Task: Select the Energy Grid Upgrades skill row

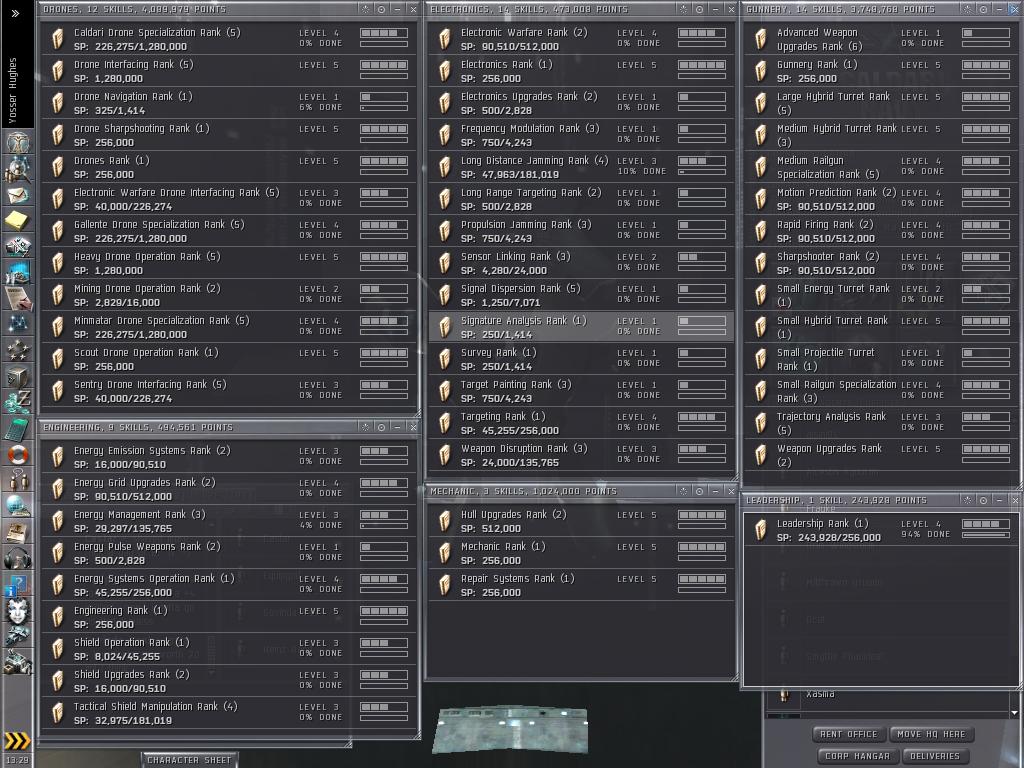Action: pos(229,489)
